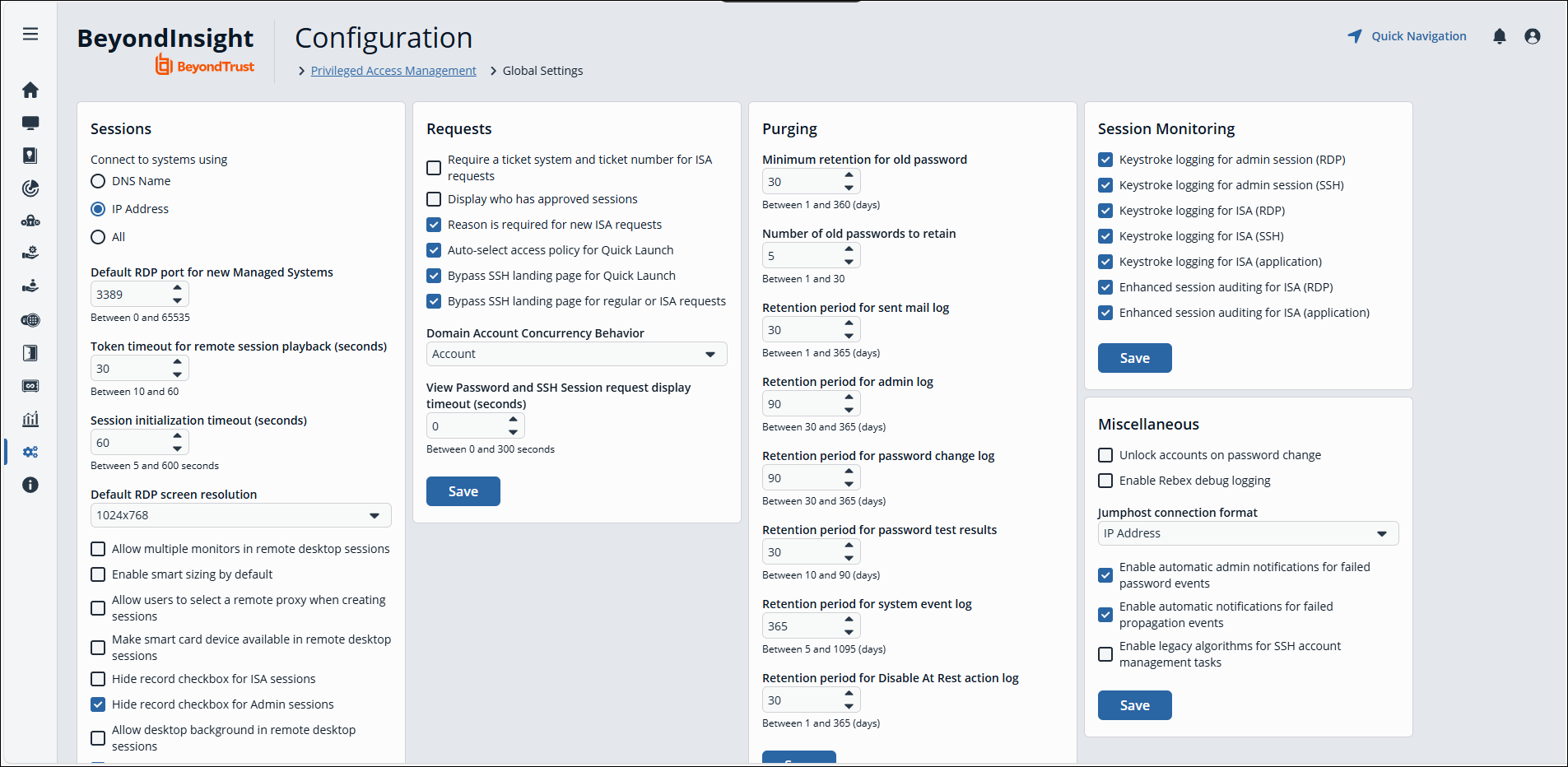This screenshot has height=767, width=1568.
Task: Check Hide record checkbox for ISA sessions
Action: pyautogui.click(x=98, y=679)
